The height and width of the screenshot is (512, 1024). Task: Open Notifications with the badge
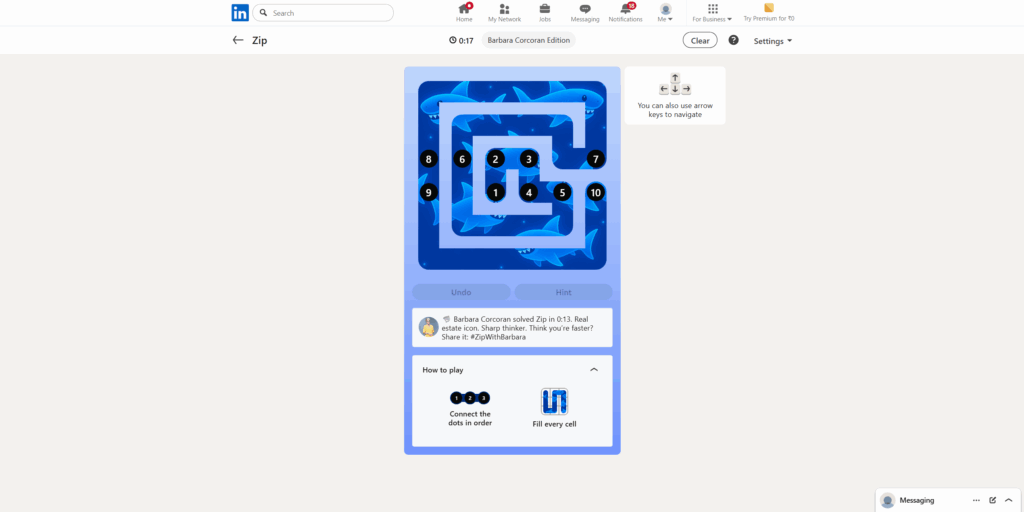(626, 12)
